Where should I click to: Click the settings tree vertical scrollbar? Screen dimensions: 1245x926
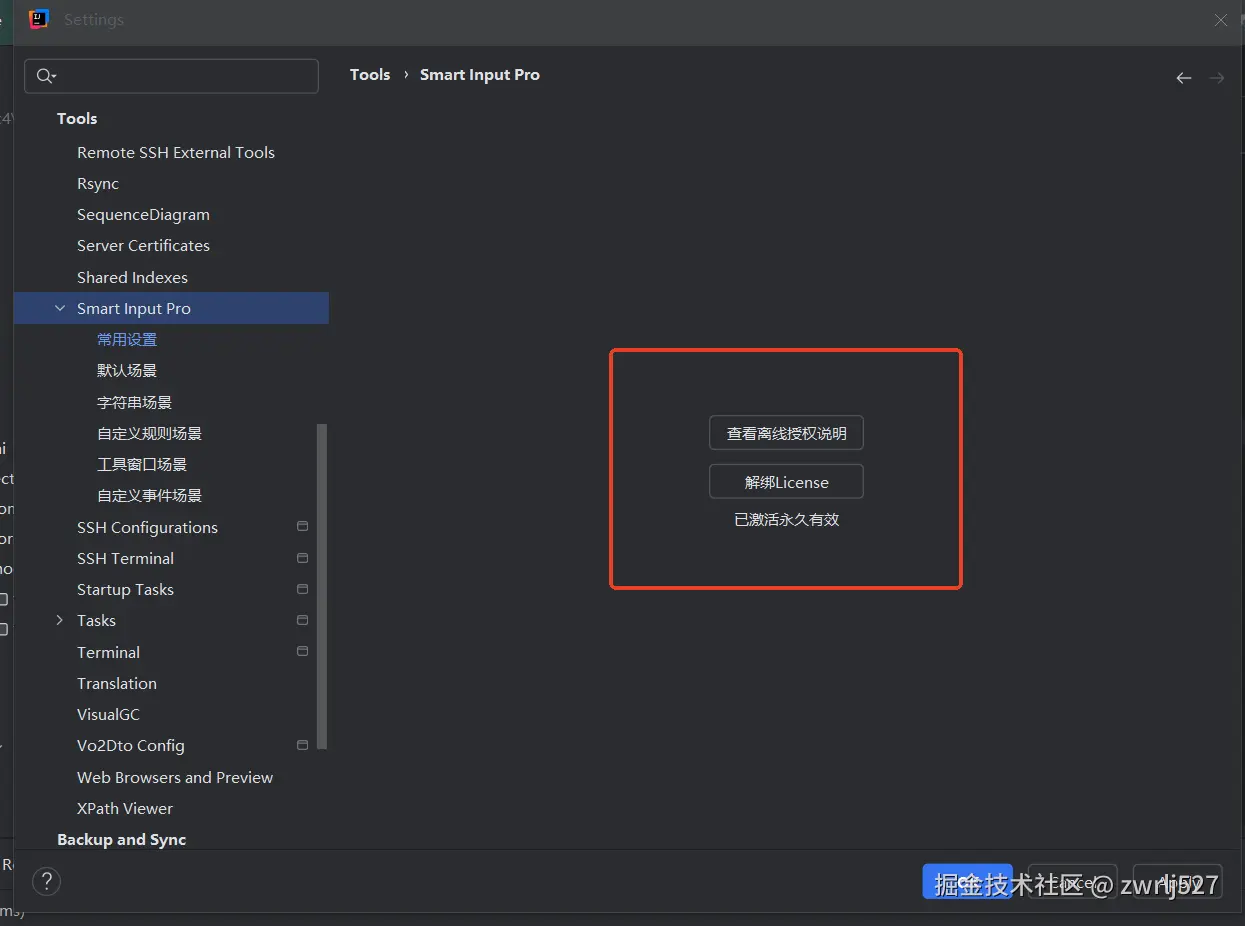pos(322,587)
